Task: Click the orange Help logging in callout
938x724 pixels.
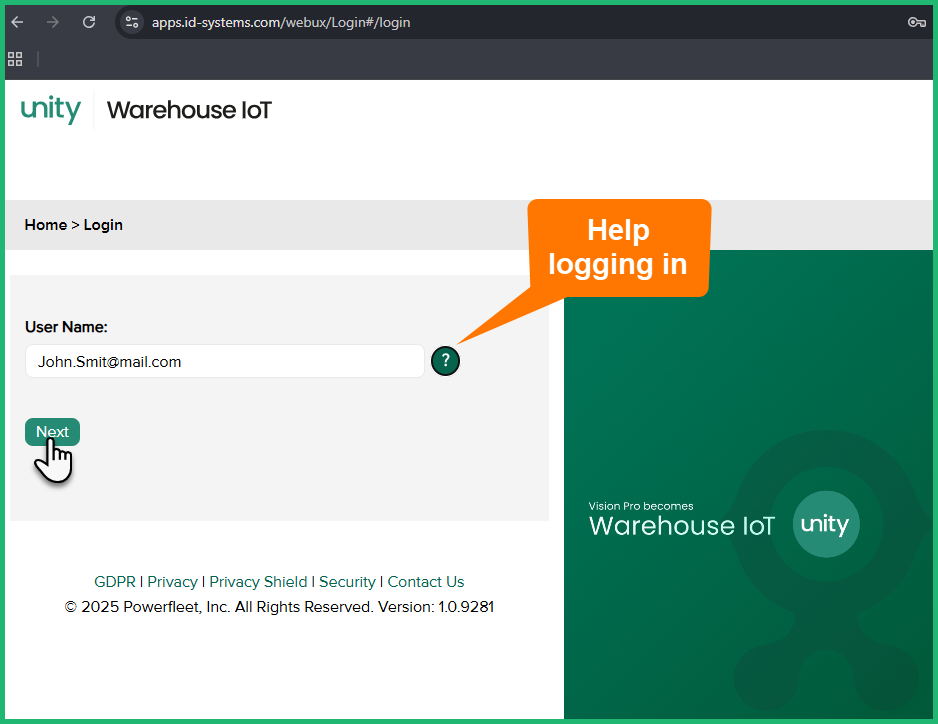Action: [x=618, y=247]
